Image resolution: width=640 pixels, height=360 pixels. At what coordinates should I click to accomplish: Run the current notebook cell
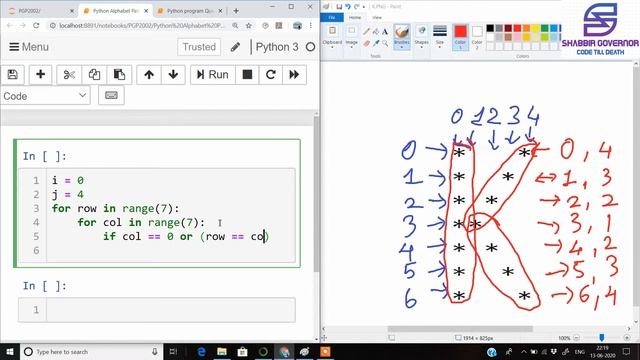[213, 75]
